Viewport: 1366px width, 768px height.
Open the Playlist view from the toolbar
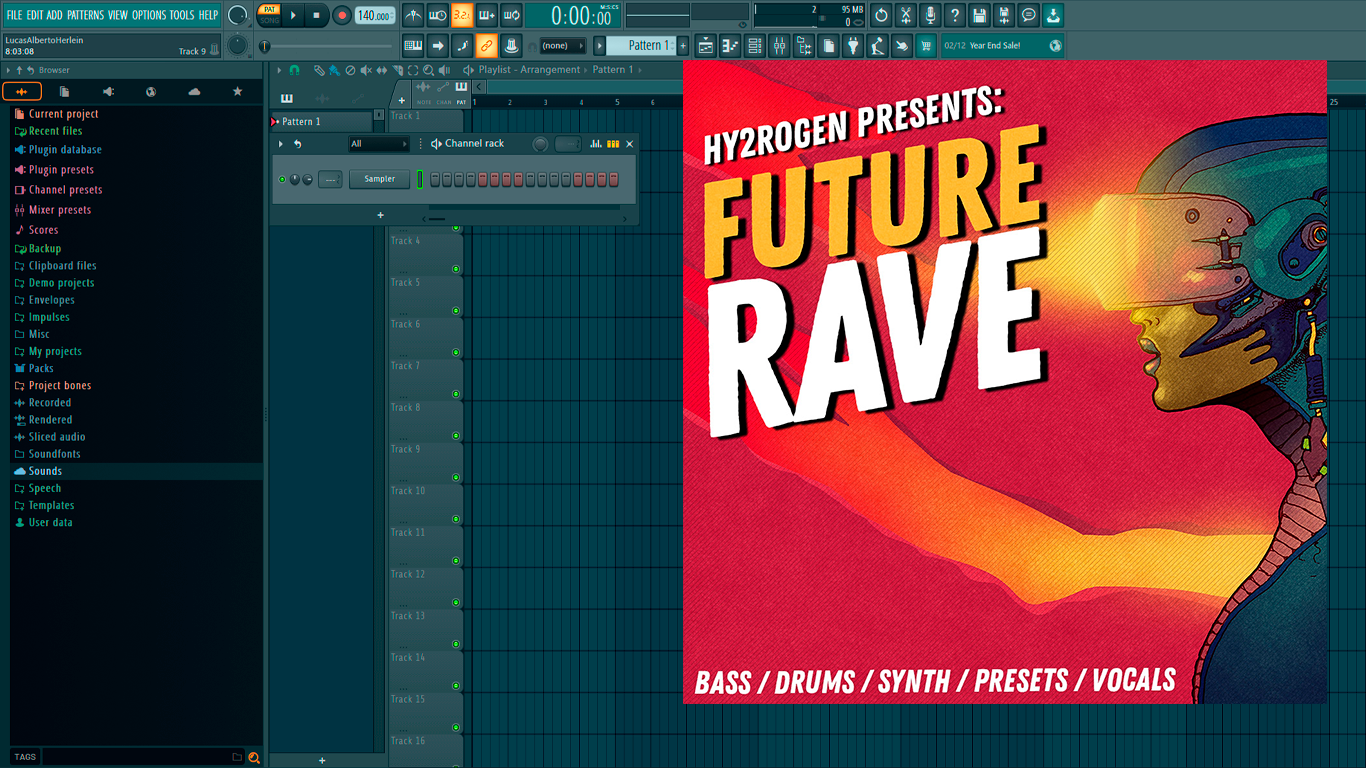(705, 46)
